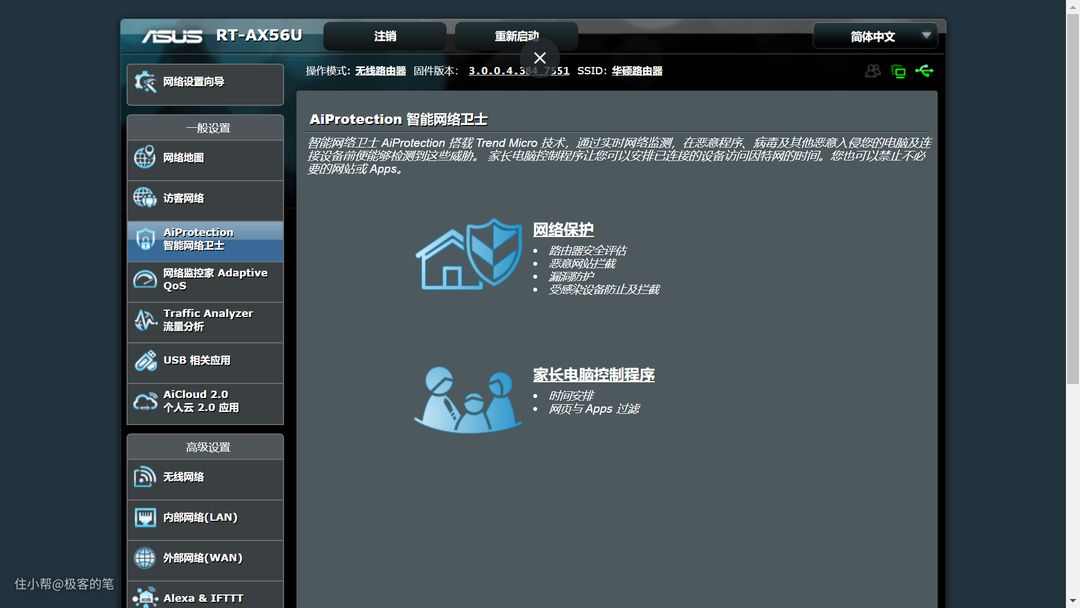Click the page's vertical scrollbar
1080x608 pixels.
(1072, 200)
